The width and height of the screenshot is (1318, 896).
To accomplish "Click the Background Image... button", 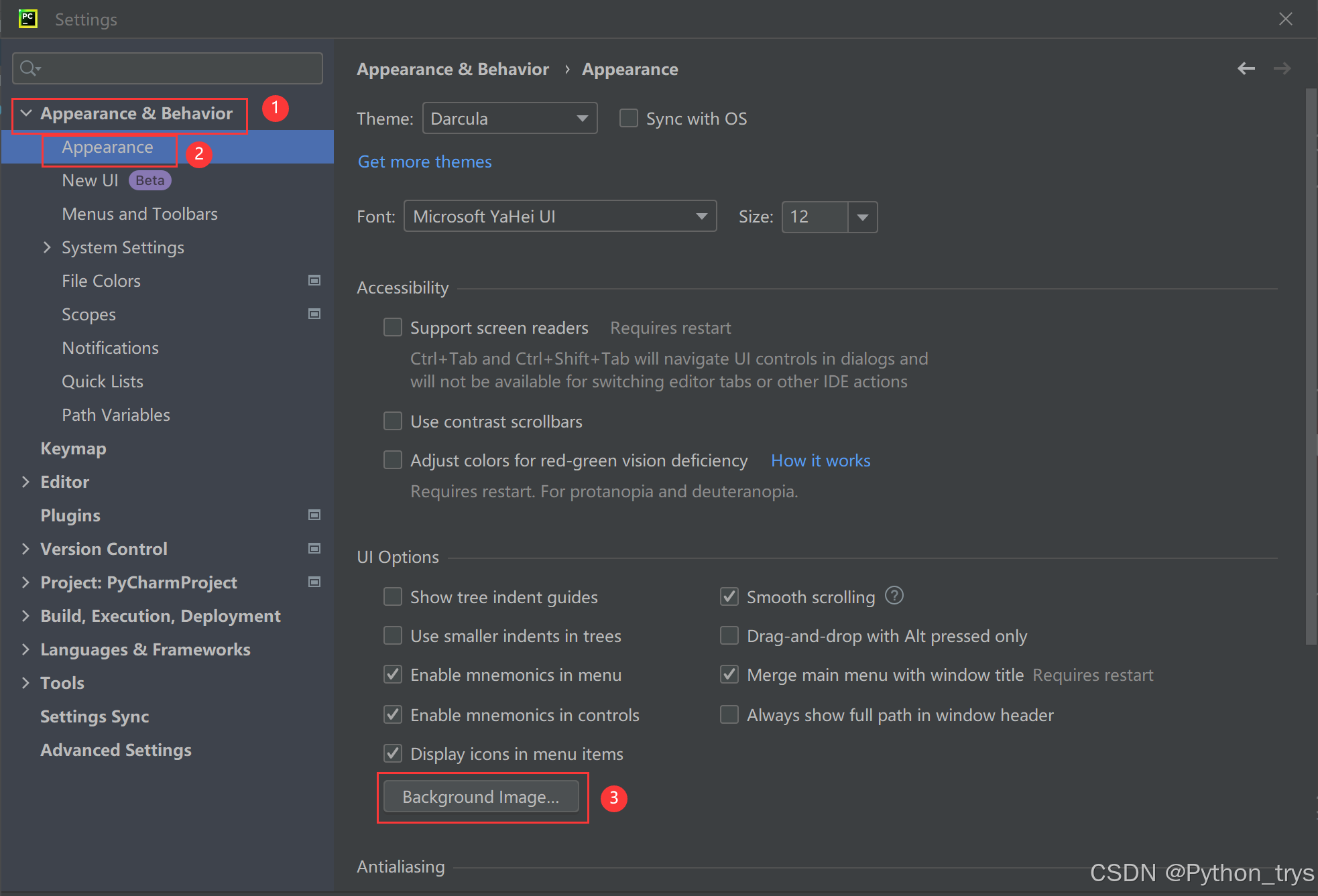I will click(481, 797).
